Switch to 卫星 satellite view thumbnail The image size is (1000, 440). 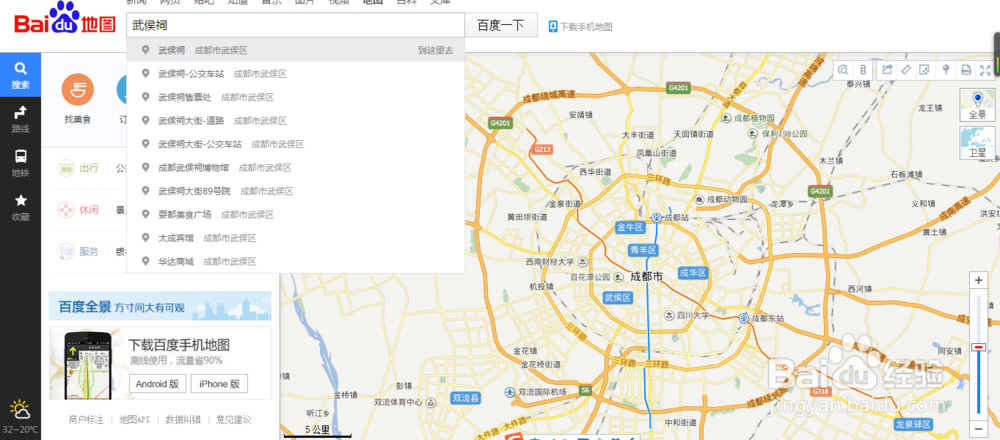978,143
